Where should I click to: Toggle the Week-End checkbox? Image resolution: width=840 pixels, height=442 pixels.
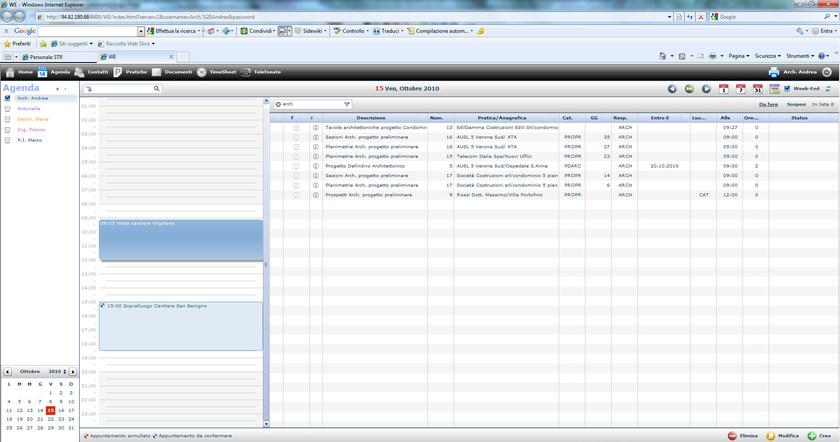pos(787,89)
